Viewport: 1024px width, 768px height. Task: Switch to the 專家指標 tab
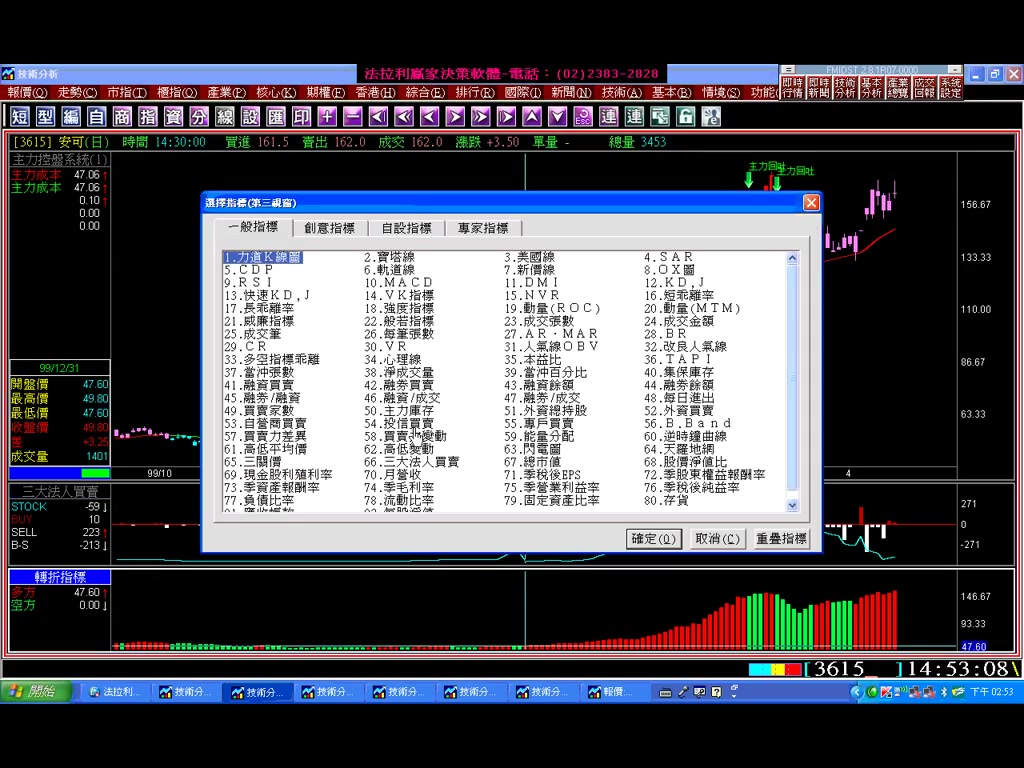pos(483,228)
